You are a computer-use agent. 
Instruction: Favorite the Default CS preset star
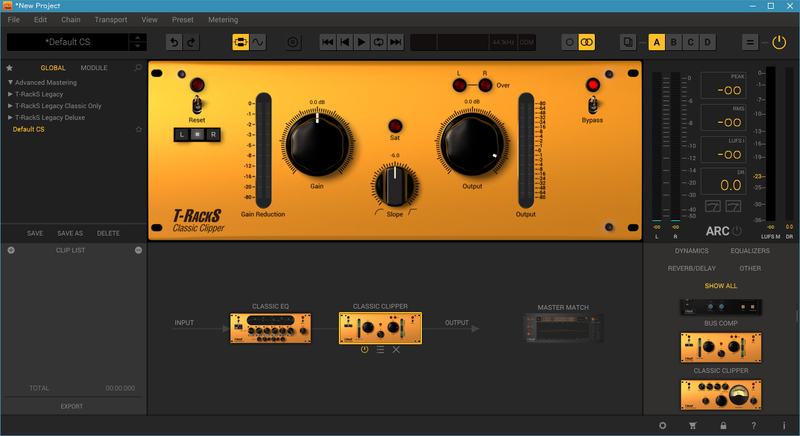click(x=139, y=130)
